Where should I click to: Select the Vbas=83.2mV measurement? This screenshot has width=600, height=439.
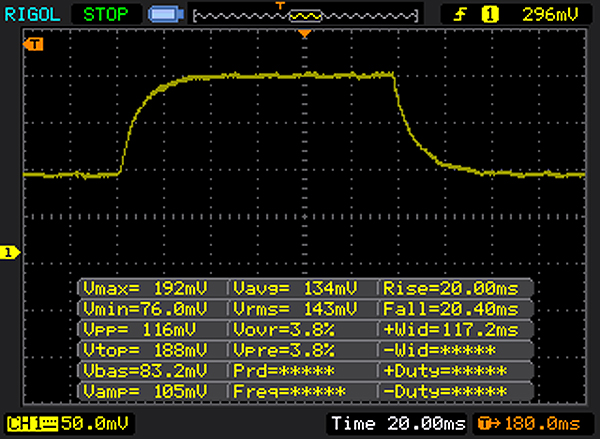(145, 370)
